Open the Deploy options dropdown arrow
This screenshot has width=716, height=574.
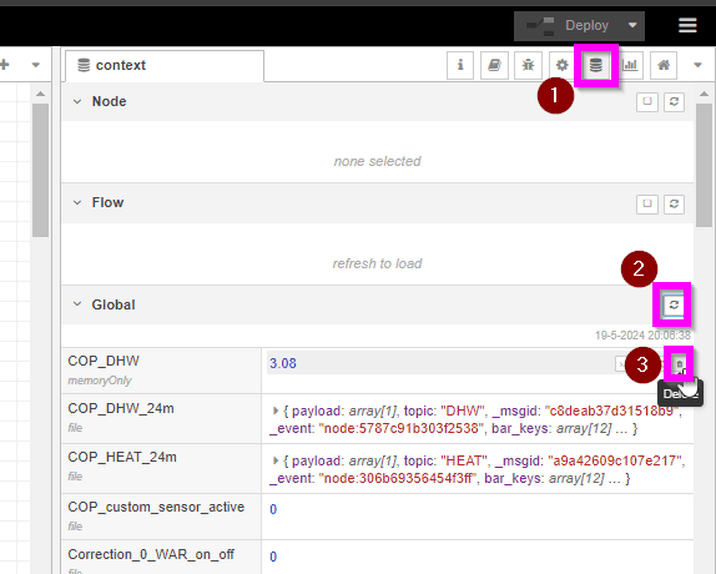click(x=633, y=26)
